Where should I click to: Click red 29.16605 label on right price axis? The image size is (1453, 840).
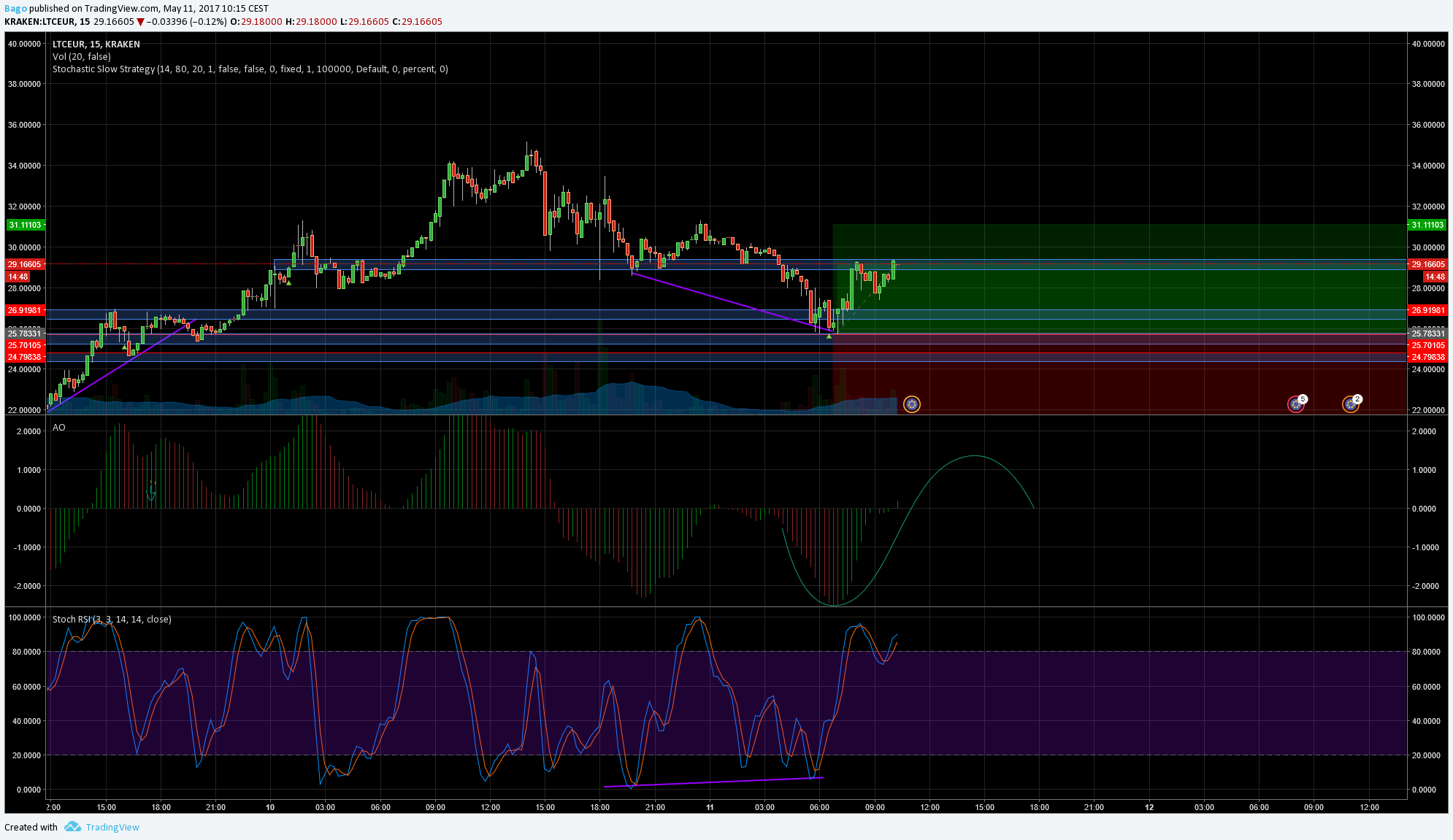(x=1427, y=264)
